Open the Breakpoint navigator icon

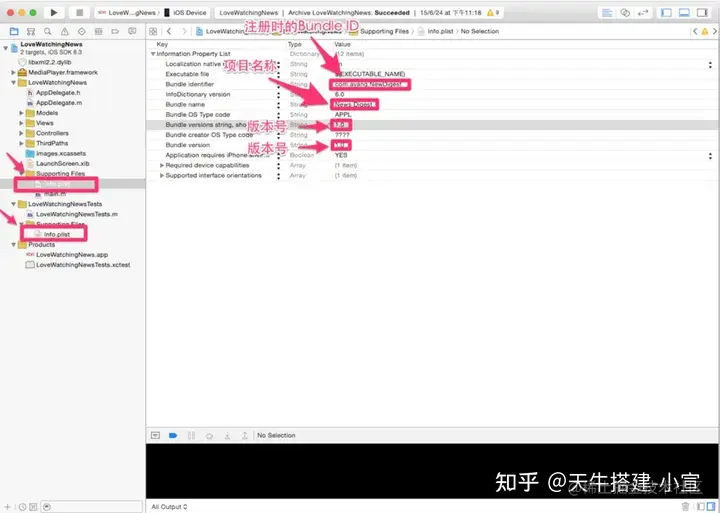[x=115, y=31]
